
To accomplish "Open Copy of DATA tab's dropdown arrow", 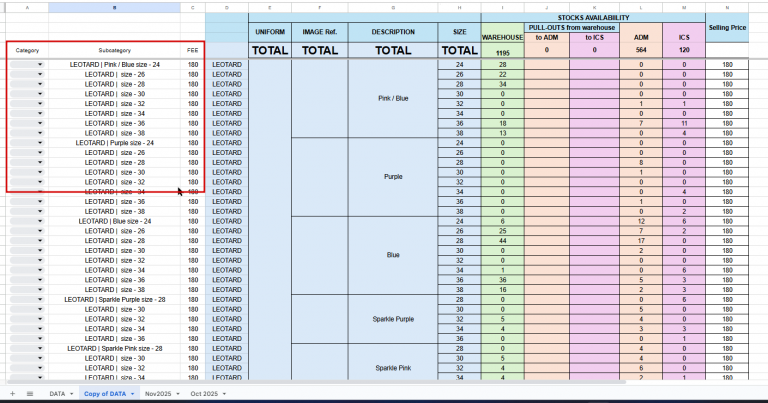I will click(132, 394).
